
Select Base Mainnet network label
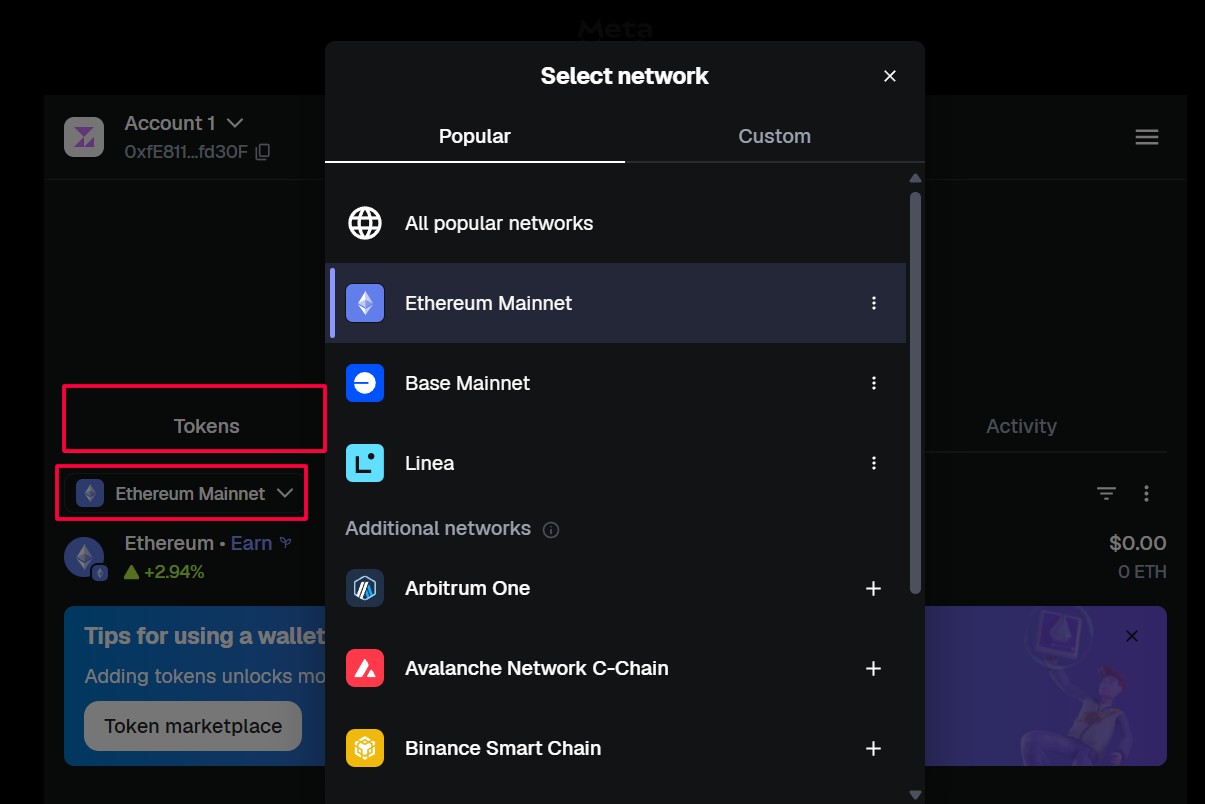coord(467,383)
